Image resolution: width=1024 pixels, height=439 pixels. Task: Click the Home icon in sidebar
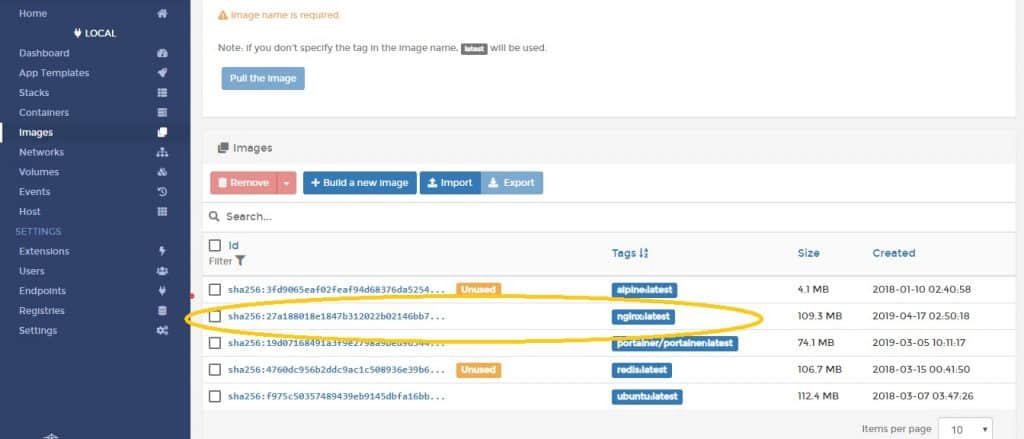162,14
